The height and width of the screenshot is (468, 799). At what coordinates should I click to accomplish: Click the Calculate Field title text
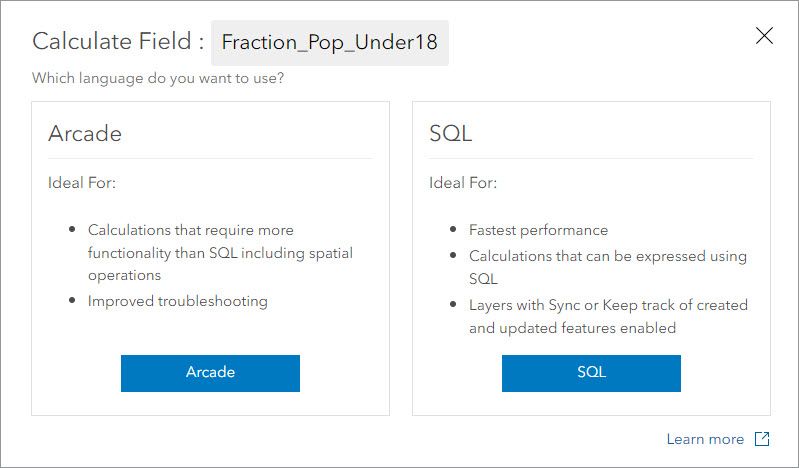point(118,42)
